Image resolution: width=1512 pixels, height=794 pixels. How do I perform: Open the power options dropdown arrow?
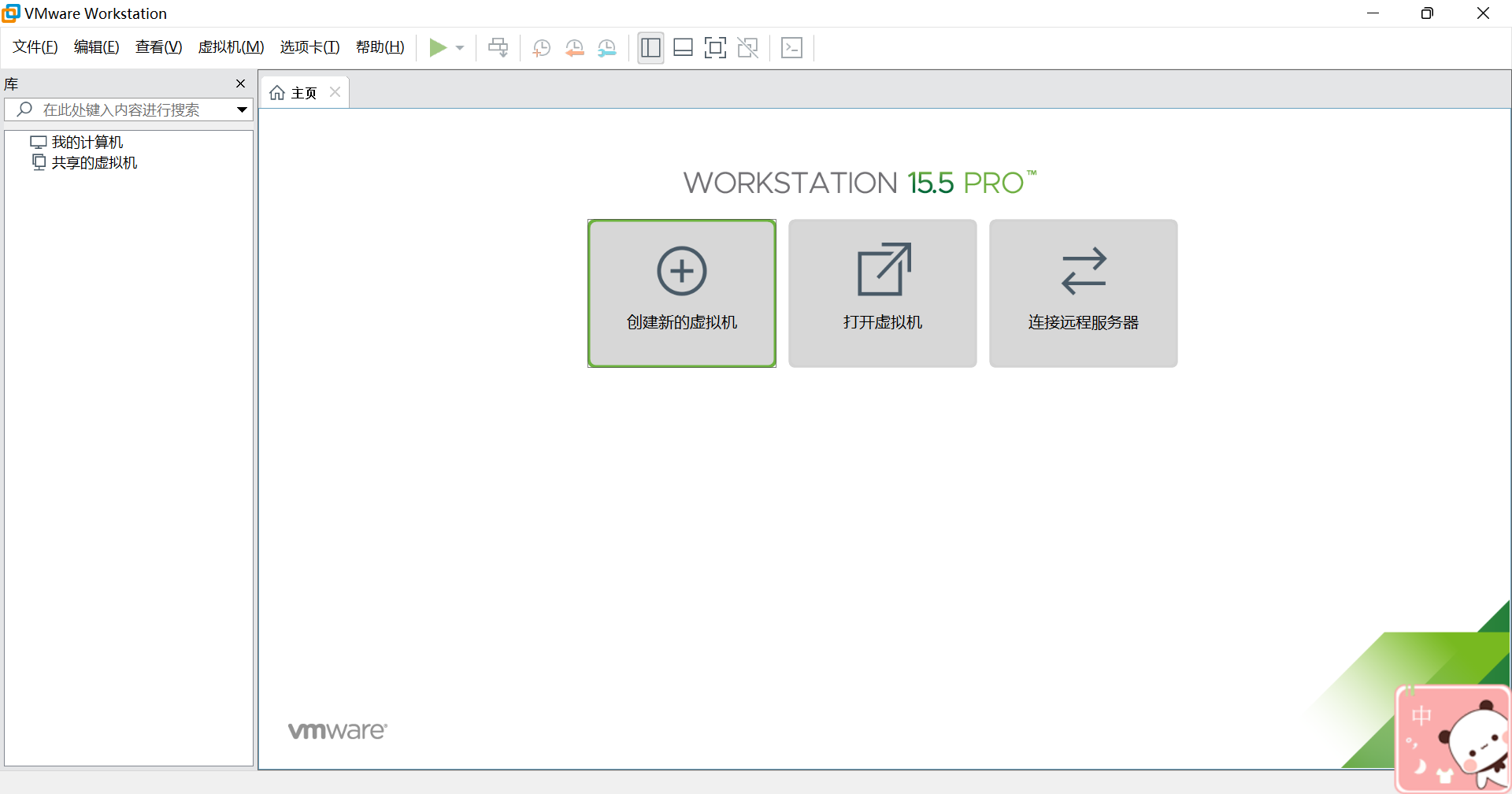pyautogui.click(x=460, y=48)
